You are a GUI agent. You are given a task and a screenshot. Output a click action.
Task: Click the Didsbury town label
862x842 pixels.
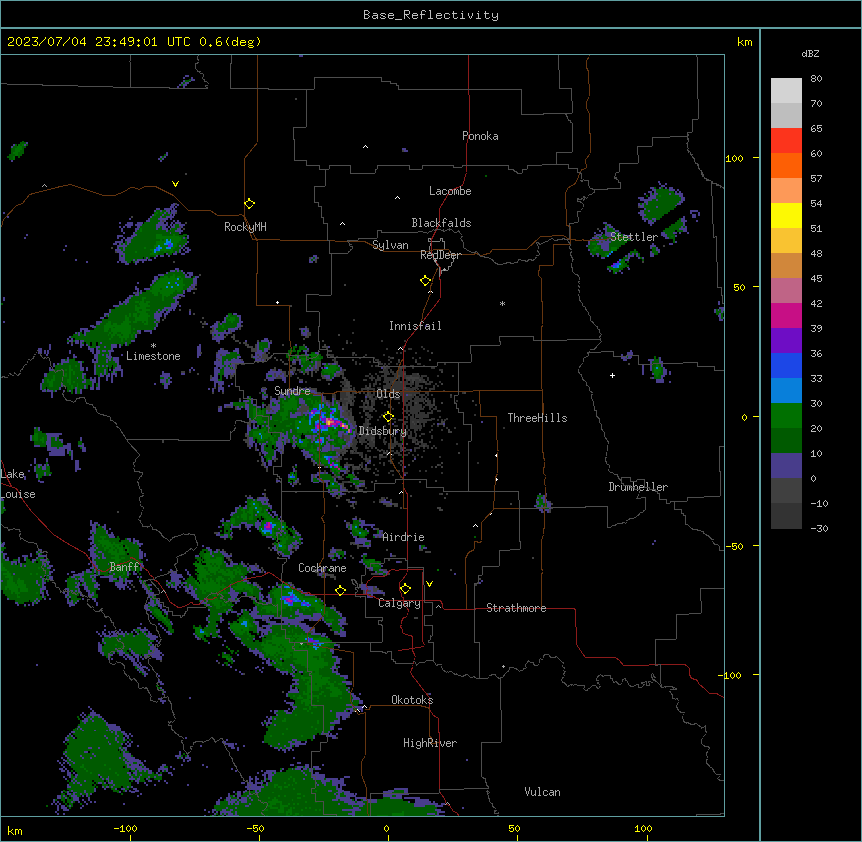click(x=382, y=431)
